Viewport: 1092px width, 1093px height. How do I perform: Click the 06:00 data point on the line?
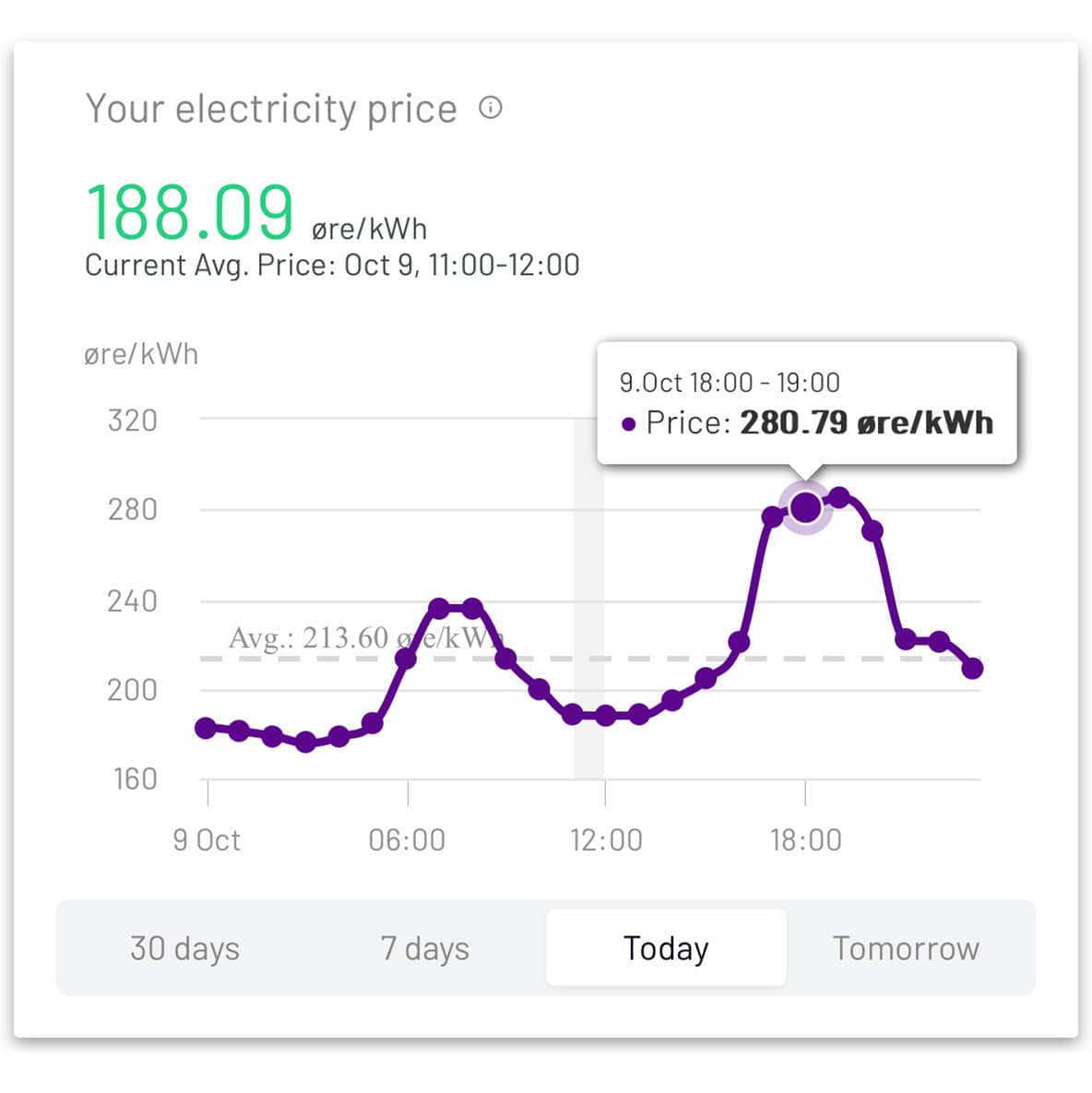coord(406,659)
